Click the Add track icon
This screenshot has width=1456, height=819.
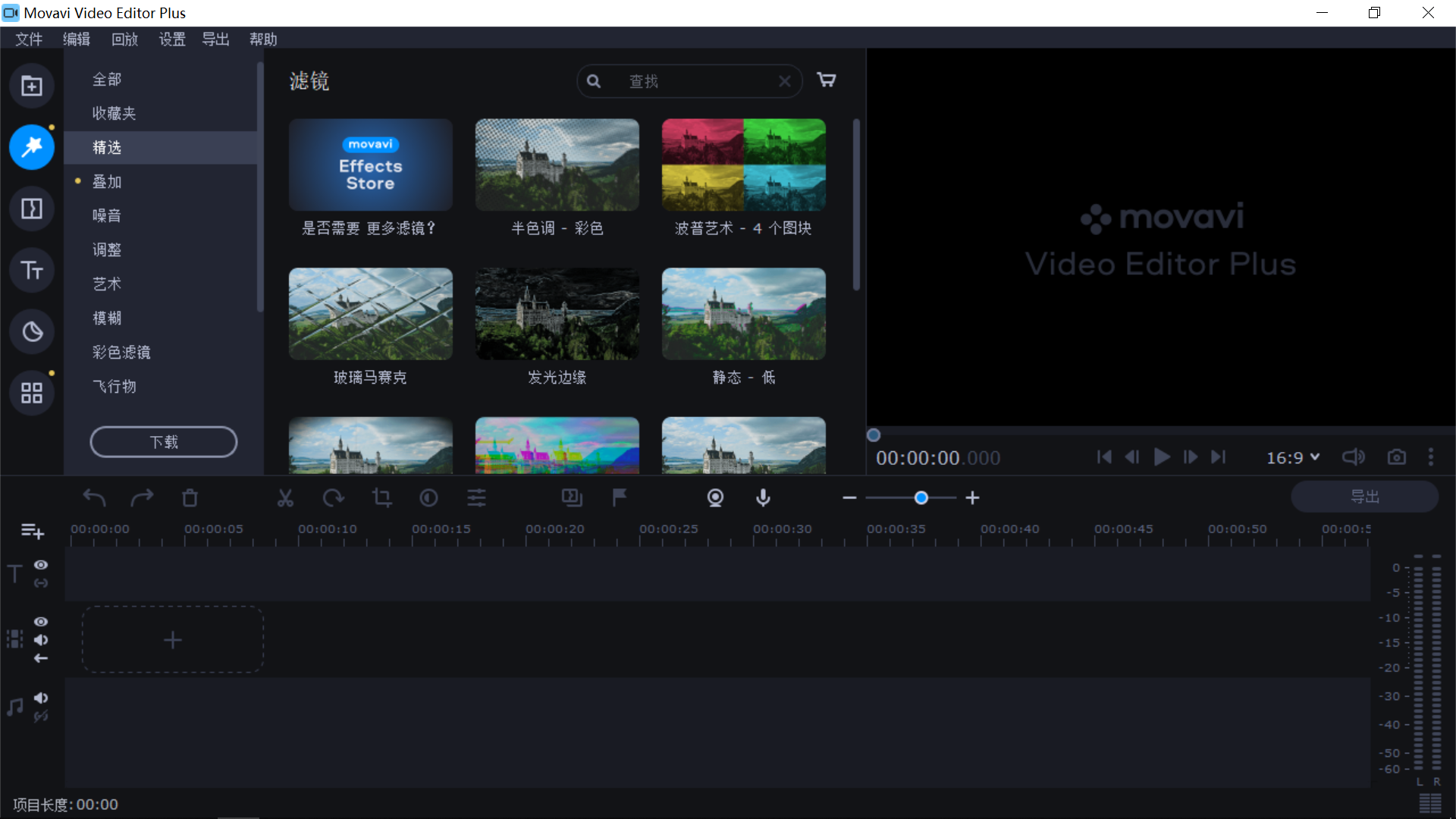click(x=32, y=531)
